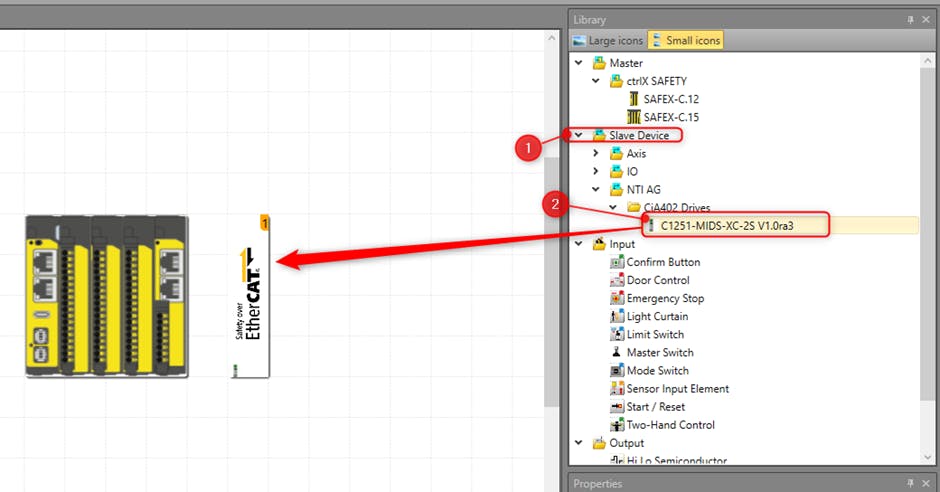Pin the Library panel
The width and height of the screenshot is (940, 492).
[x=910, y=20]
